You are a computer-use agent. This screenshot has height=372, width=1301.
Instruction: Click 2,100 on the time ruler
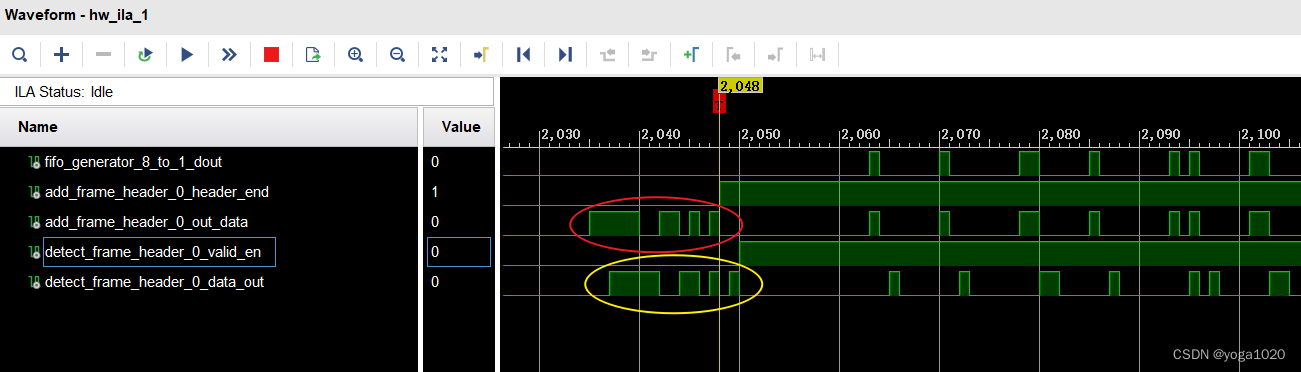pyautogui.click(x=1260, y=134)
